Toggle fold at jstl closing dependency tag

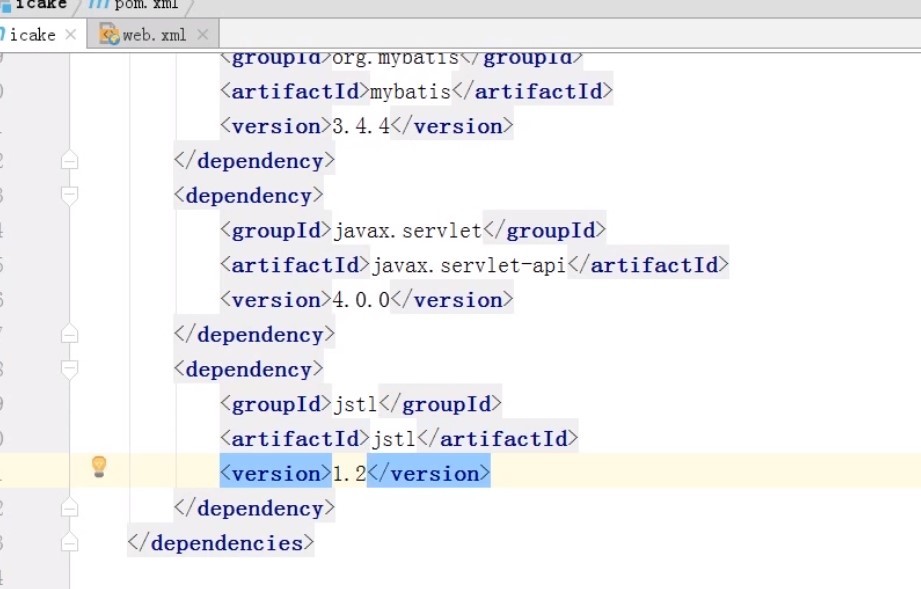tap(69, 508)
